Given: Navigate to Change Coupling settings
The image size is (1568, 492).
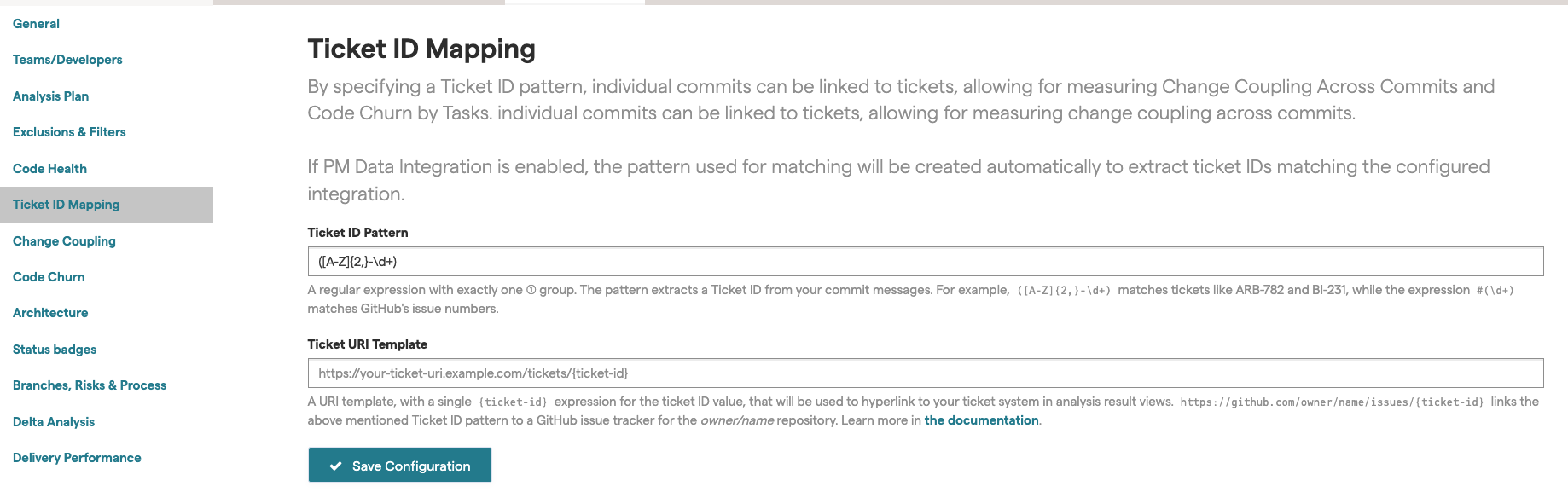Looking at the screenshot, I should pyautogui.click(x=64, y=241).
